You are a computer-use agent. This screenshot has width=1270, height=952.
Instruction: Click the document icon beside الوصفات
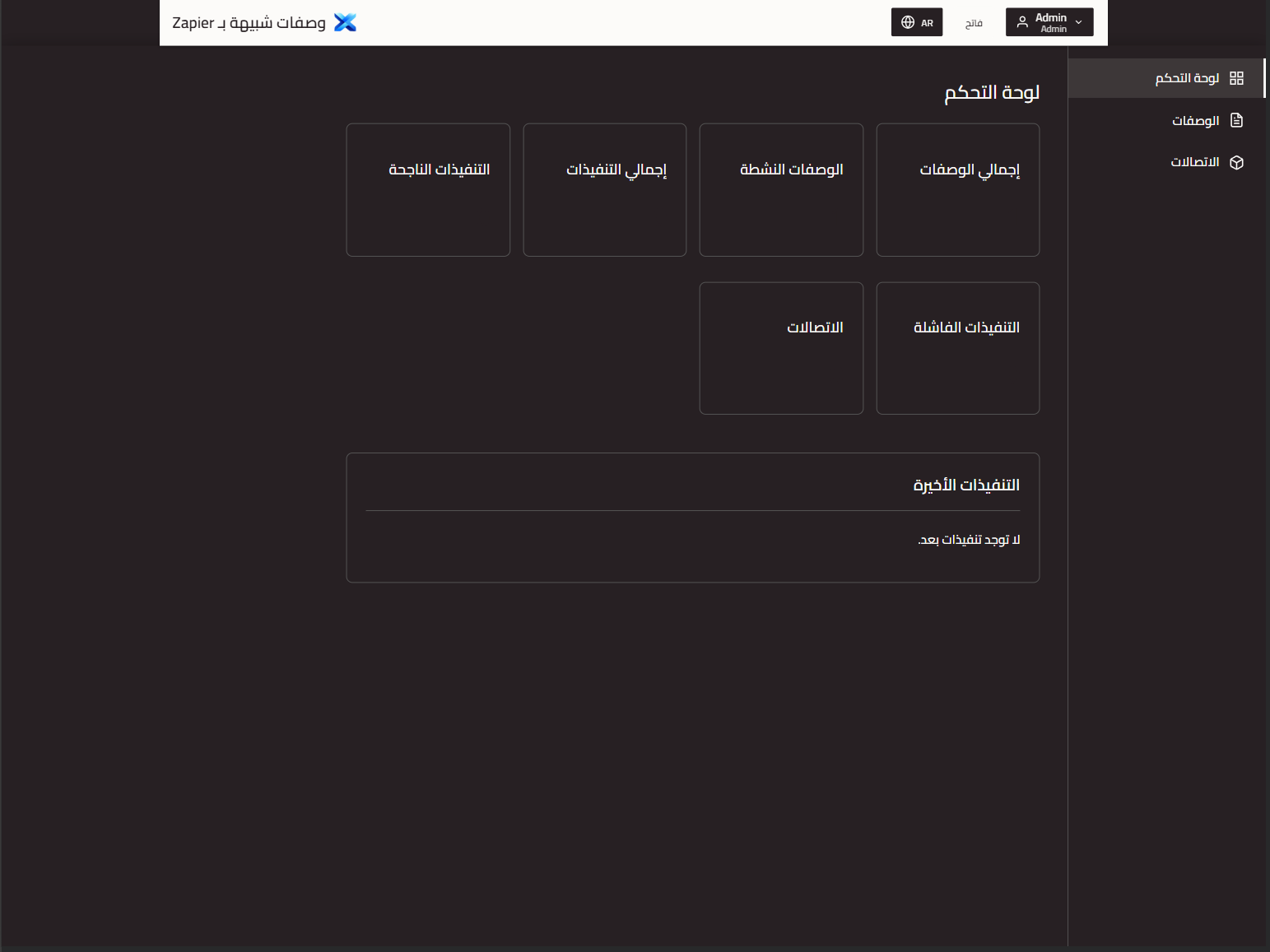pyautogui.click(x=1238, y=119)
